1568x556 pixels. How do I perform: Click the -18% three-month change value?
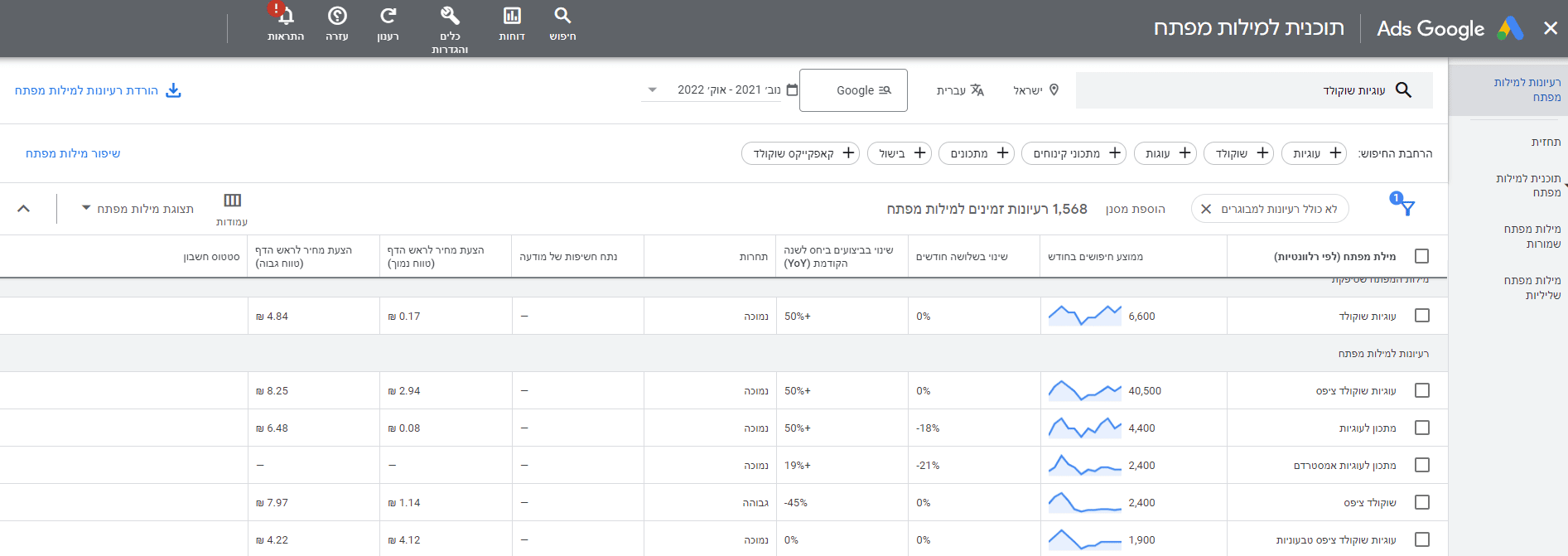(928, 428)
